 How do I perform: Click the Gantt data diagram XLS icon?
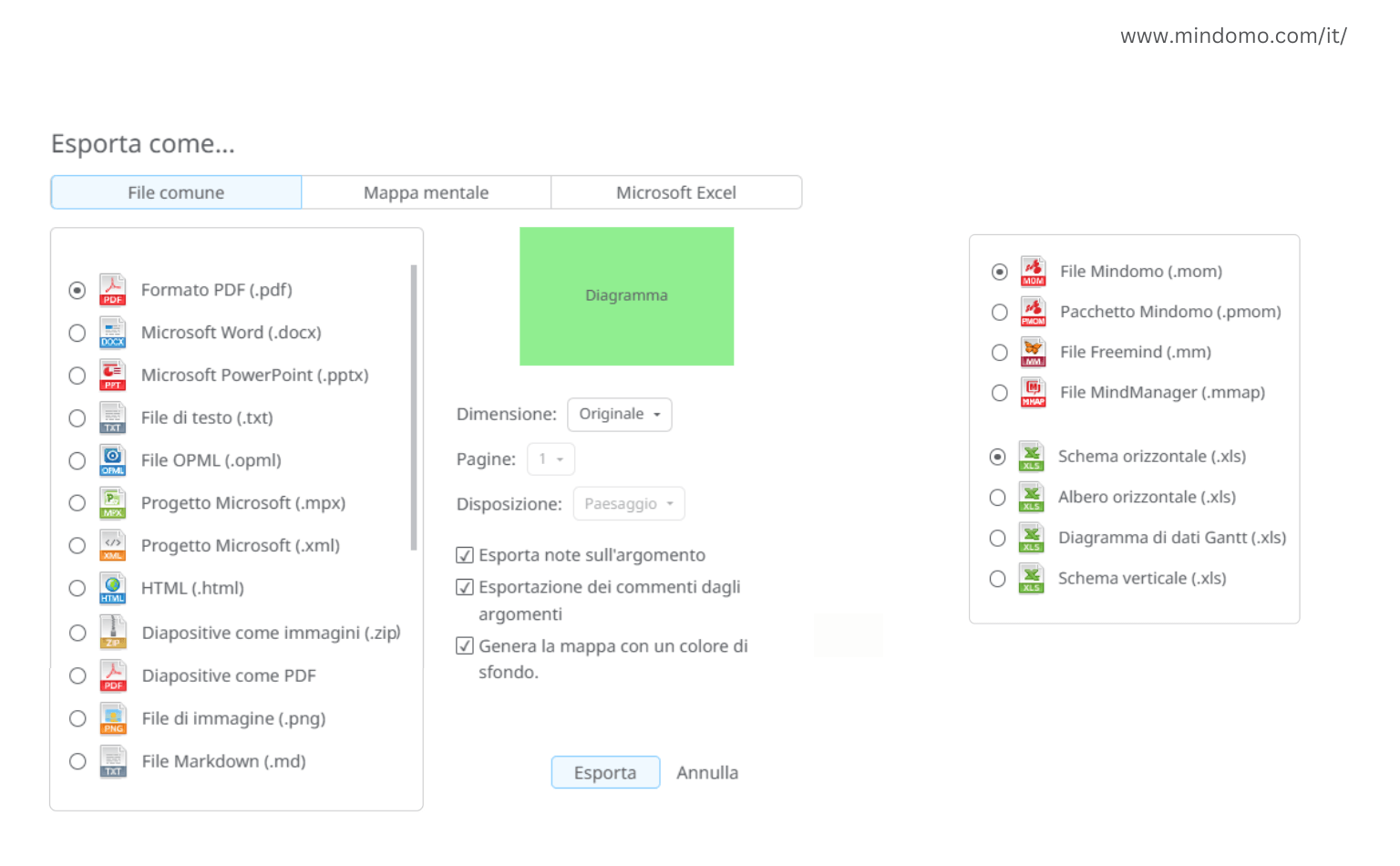click(1031, 538)
